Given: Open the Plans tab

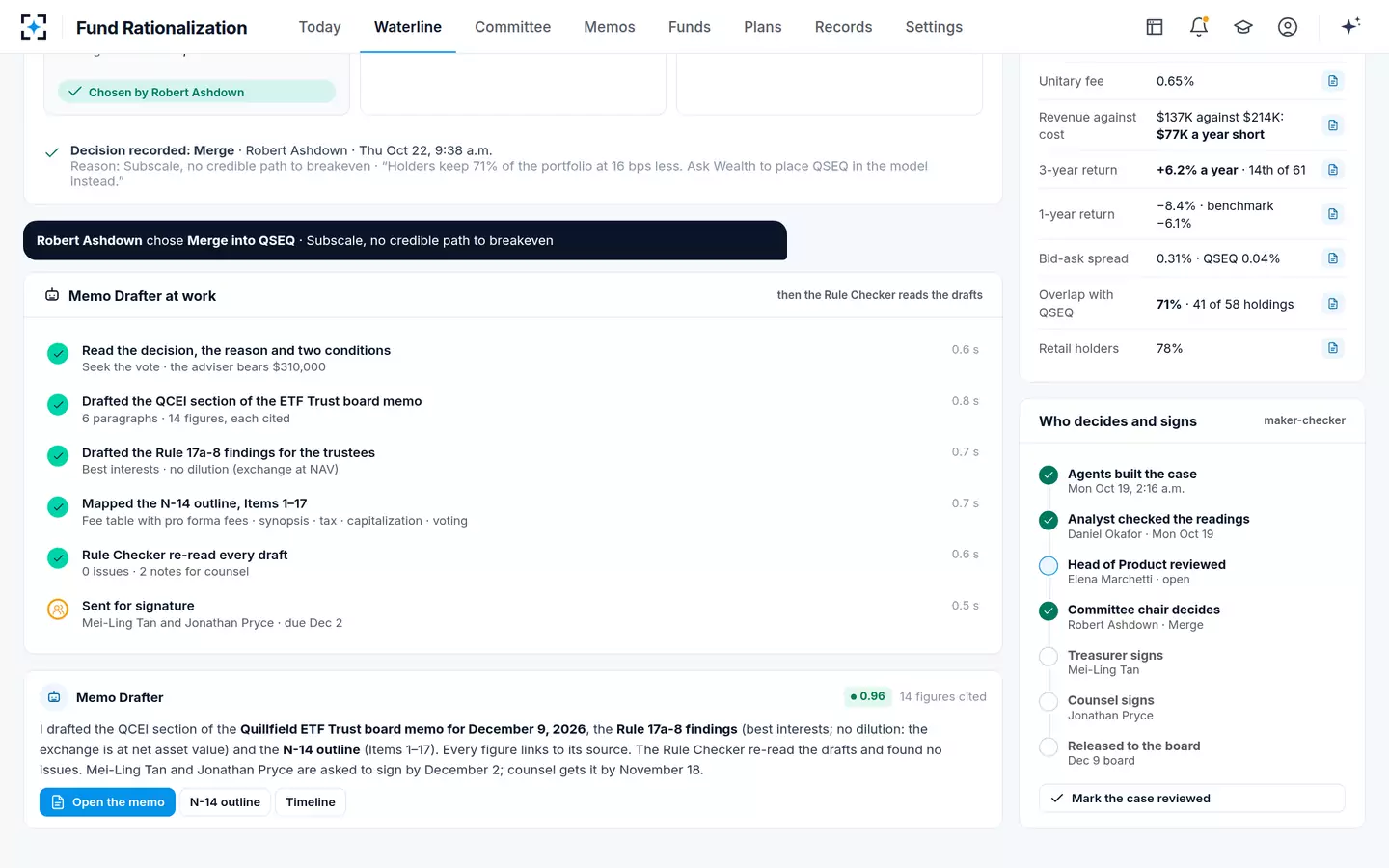Looking at the screenshot, I should [763, 27].
